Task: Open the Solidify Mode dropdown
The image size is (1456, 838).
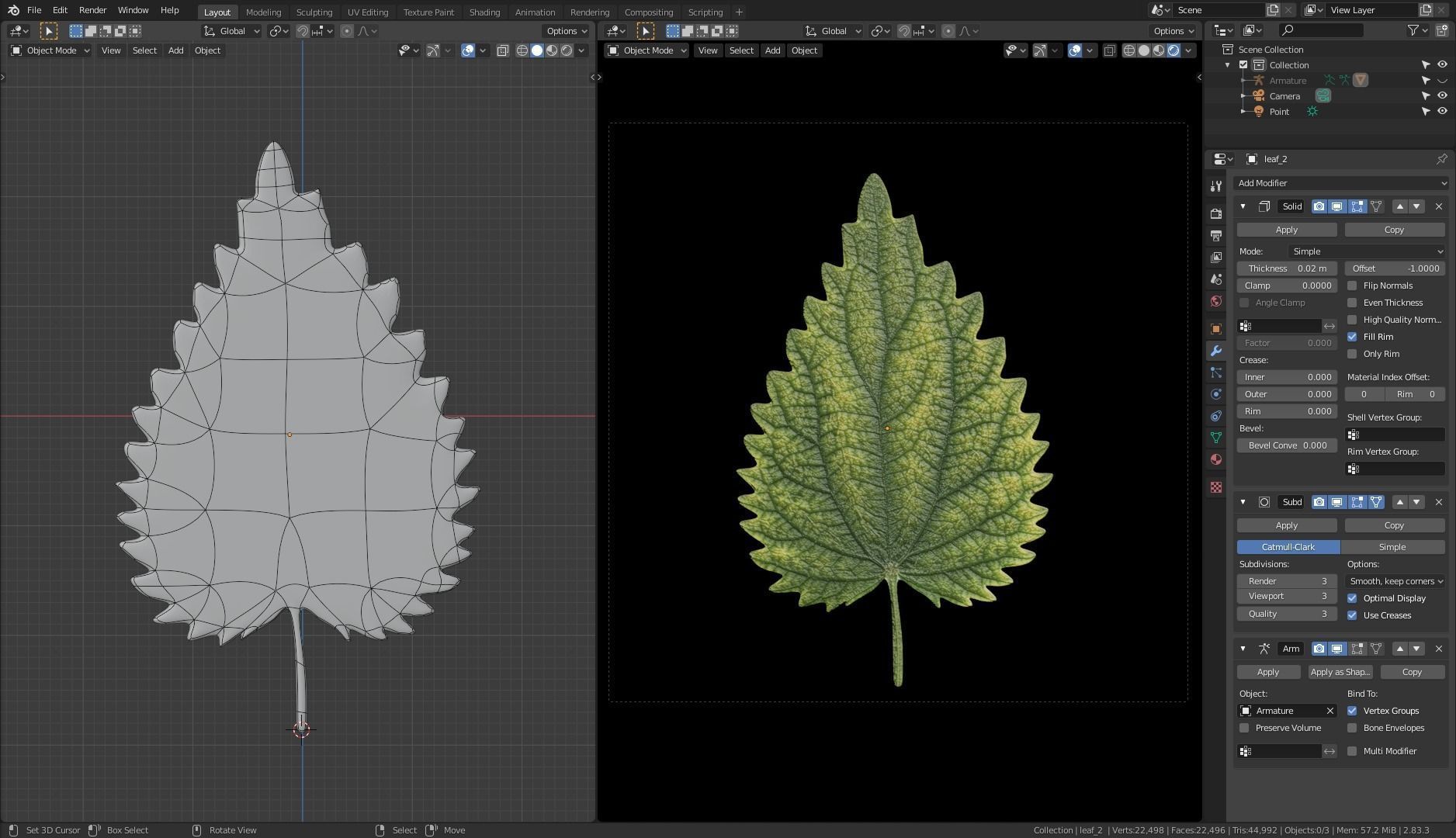Action: (x=1367, y=251)
